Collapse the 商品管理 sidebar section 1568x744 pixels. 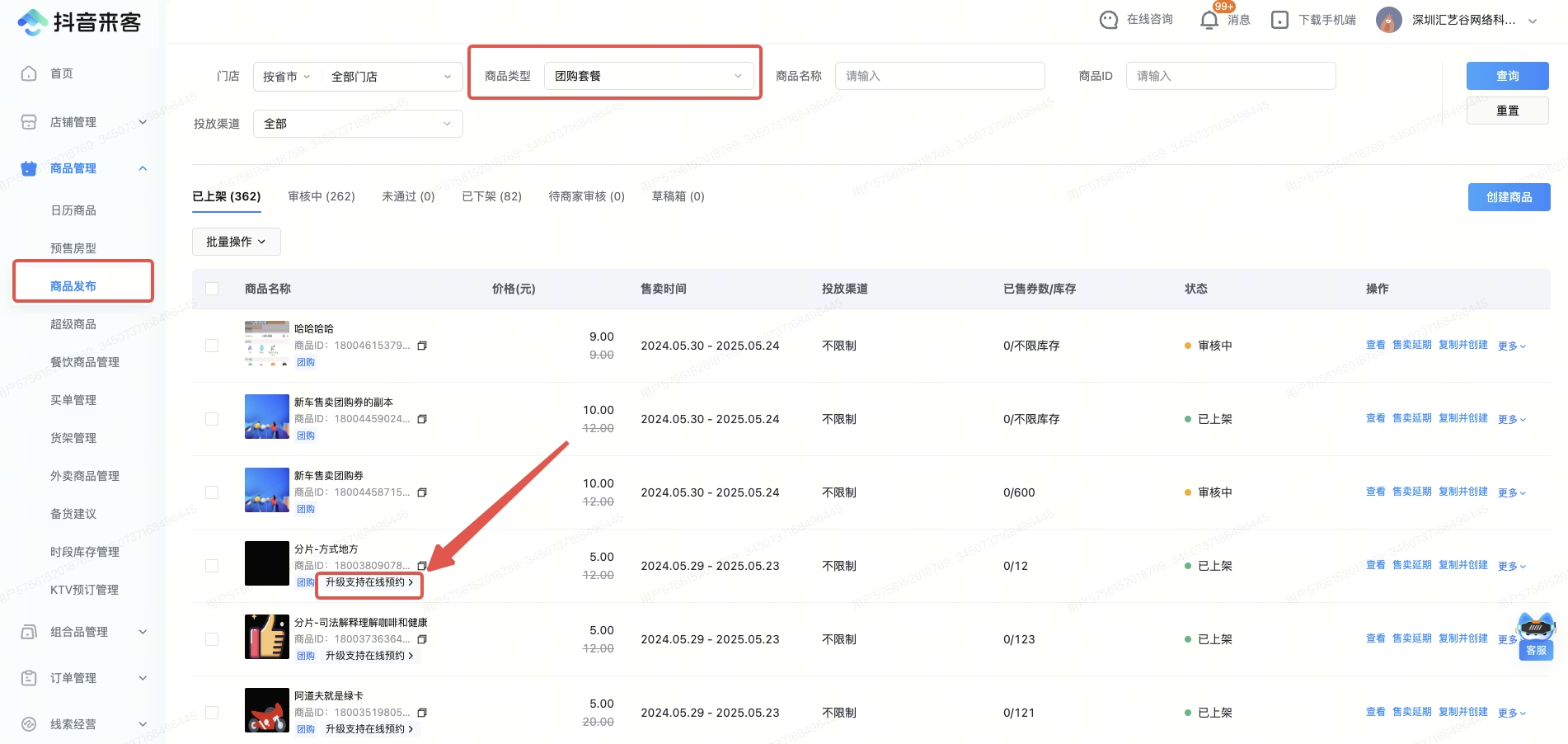click(143, 168)
